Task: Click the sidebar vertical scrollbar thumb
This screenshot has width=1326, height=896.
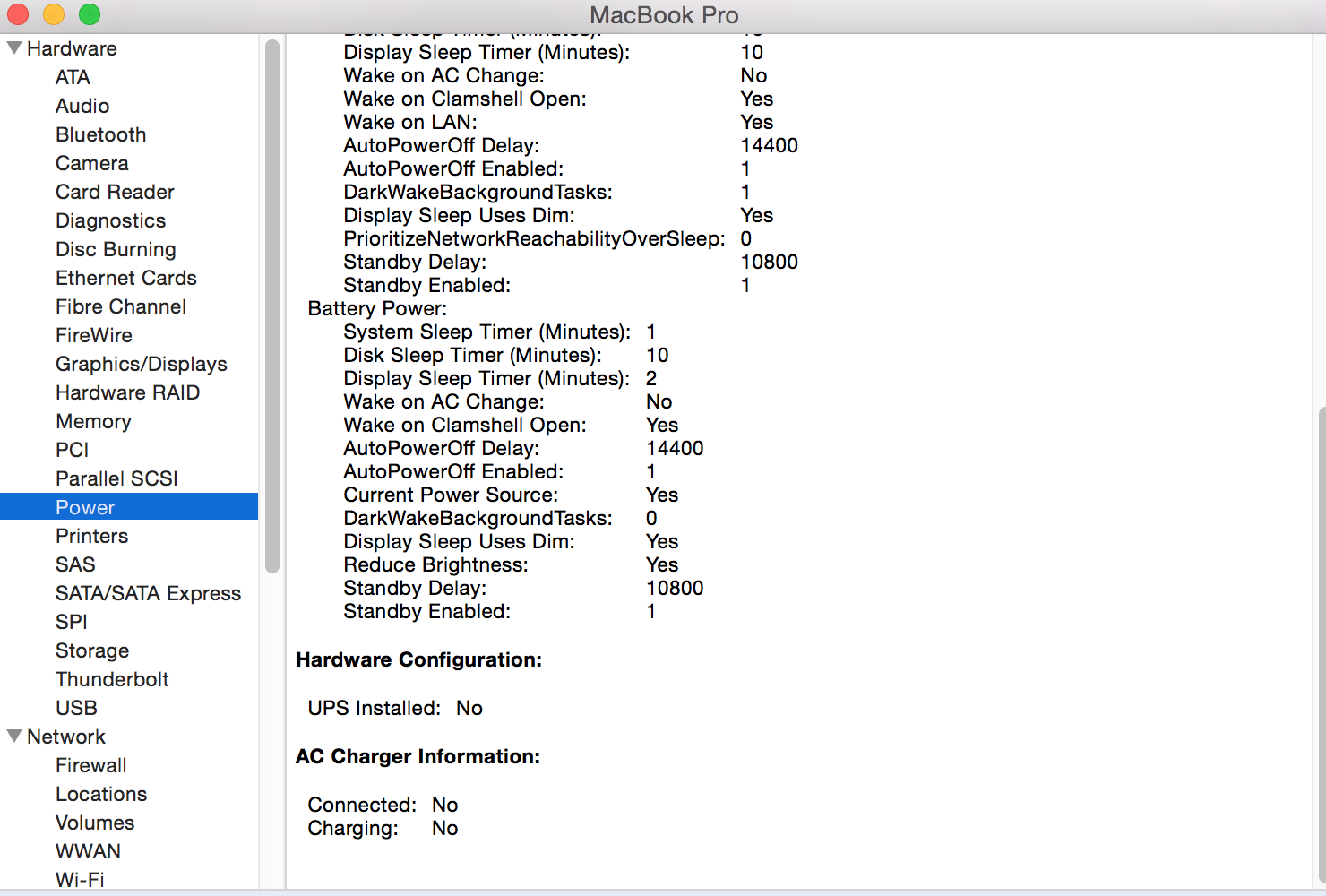Action: coord(272,306)
